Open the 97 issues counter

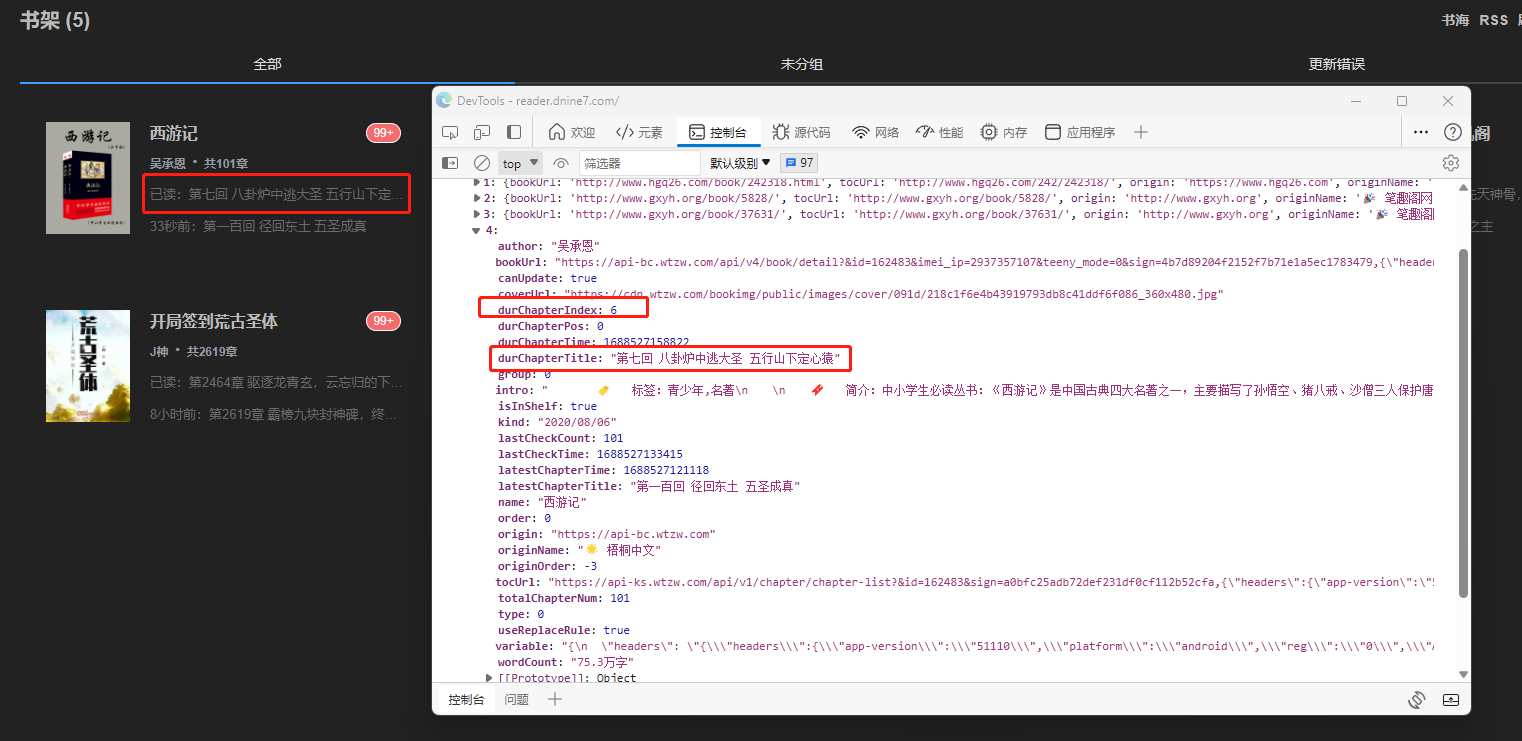pos(798,161)
